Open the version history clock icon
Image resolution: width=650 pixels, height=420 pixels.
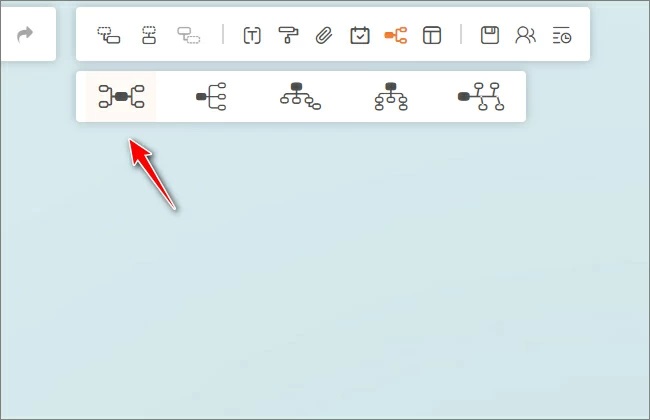pyautogui.click(x=562, y=35)
